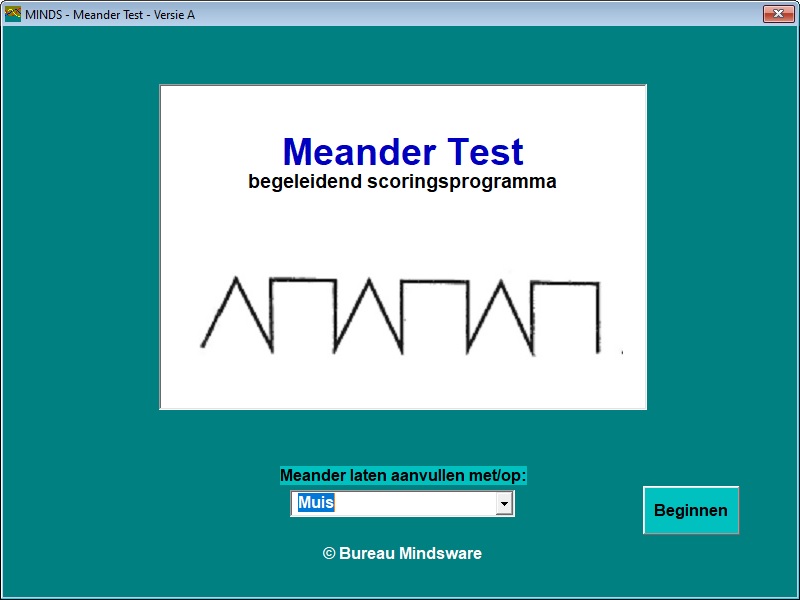Click 'begeleidend scoringsprogramma' subtitle

(x=402, y=182)
